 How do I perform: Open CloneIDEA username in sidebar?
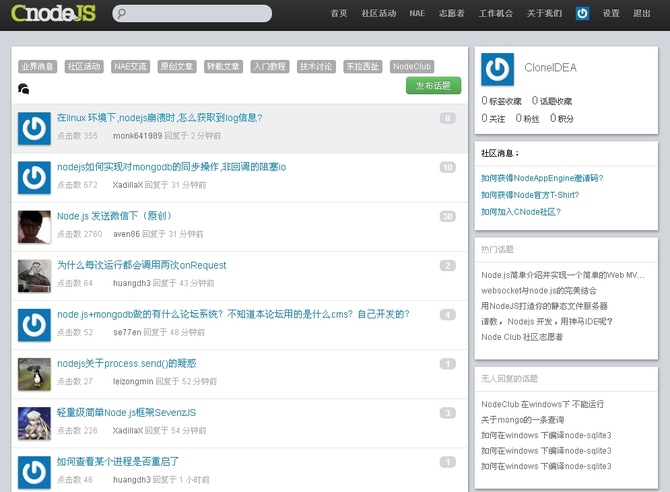coord(550,68)
